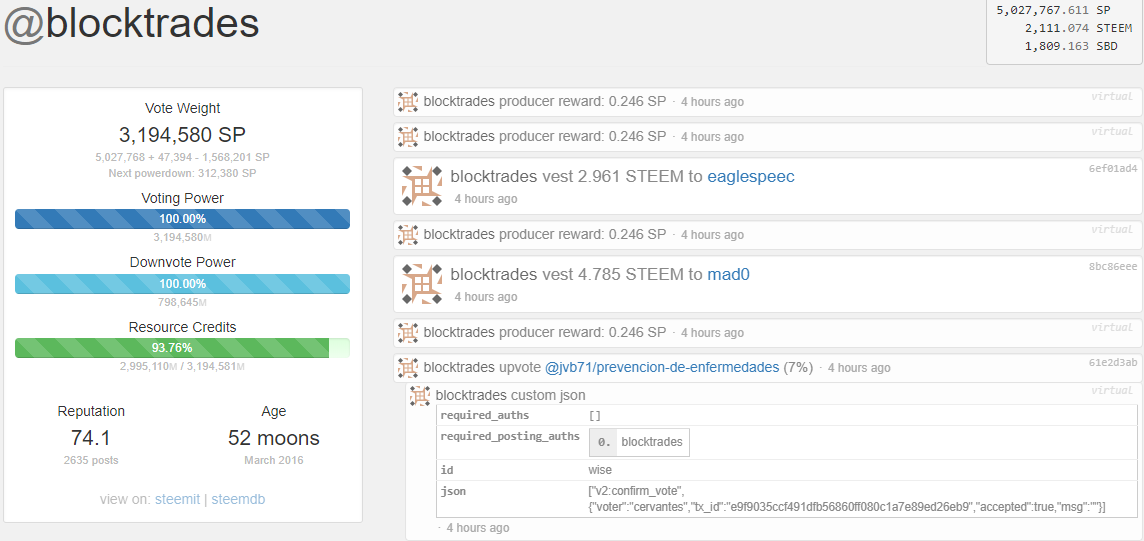This screenshot has width=1144, height=541.
Task: Click the 4 hours ago timestamp under mad0 vest
Action: tap(486, 297)
